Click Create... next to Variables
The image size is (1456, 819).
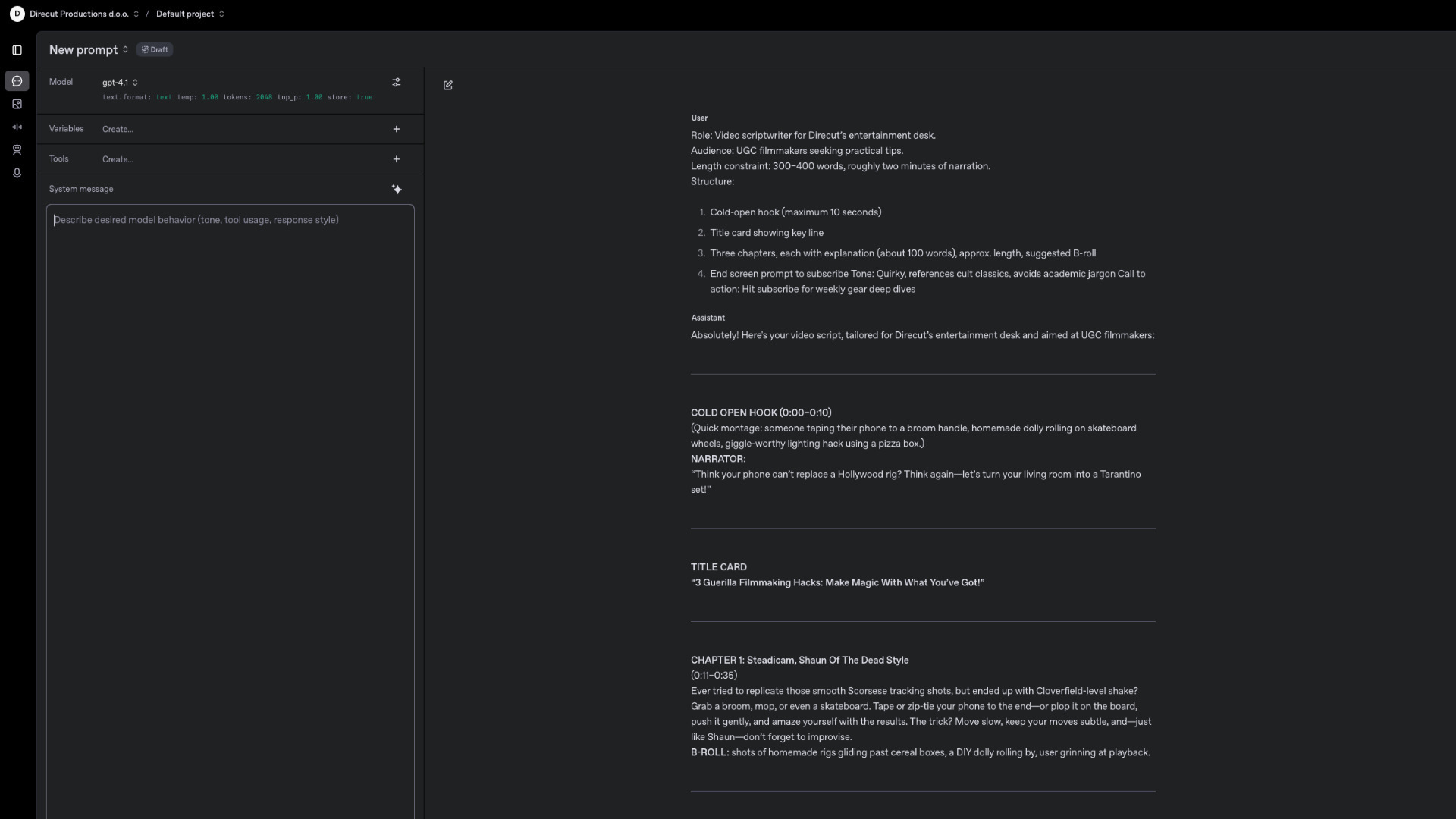pos(118,129)
